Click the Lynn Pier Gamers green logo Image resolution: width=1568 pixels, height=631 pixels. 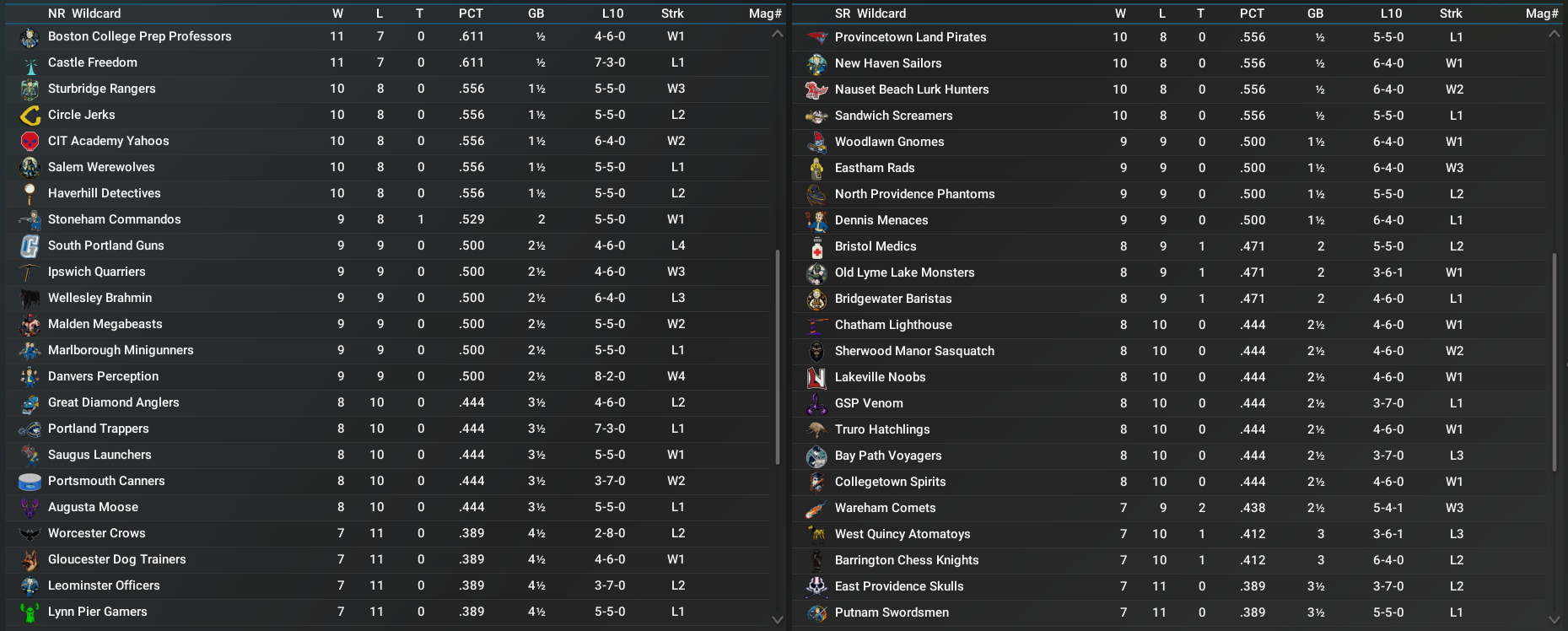[30, 612]
